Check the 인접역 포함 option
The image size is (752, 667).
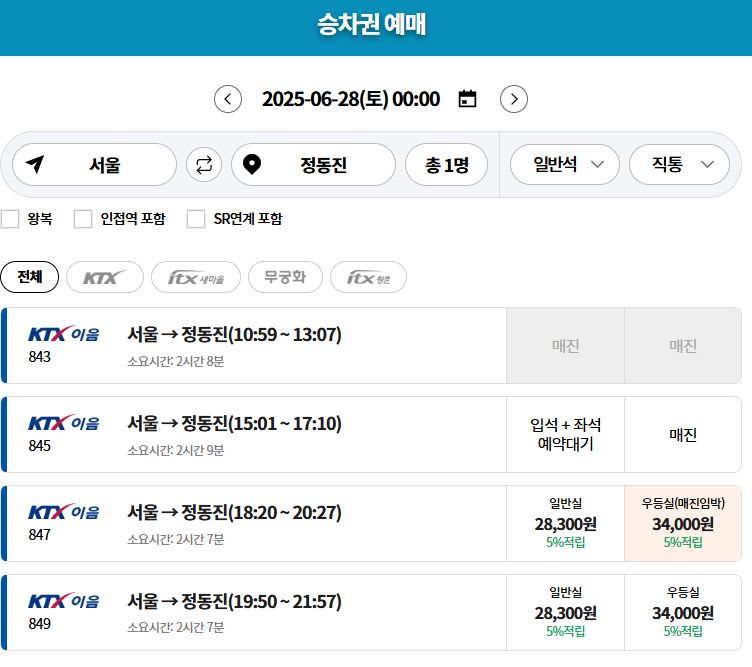tap(82, 219)
